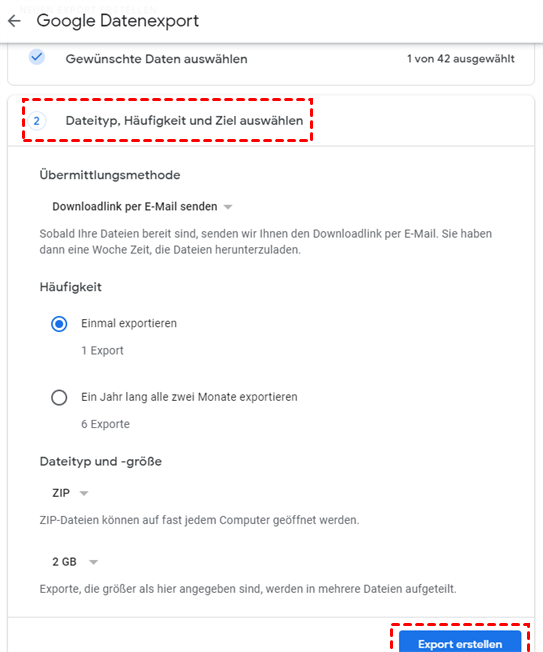Click the Export erstellen button
The height and width of the screenshot is (652, 543).
point(460,642)
